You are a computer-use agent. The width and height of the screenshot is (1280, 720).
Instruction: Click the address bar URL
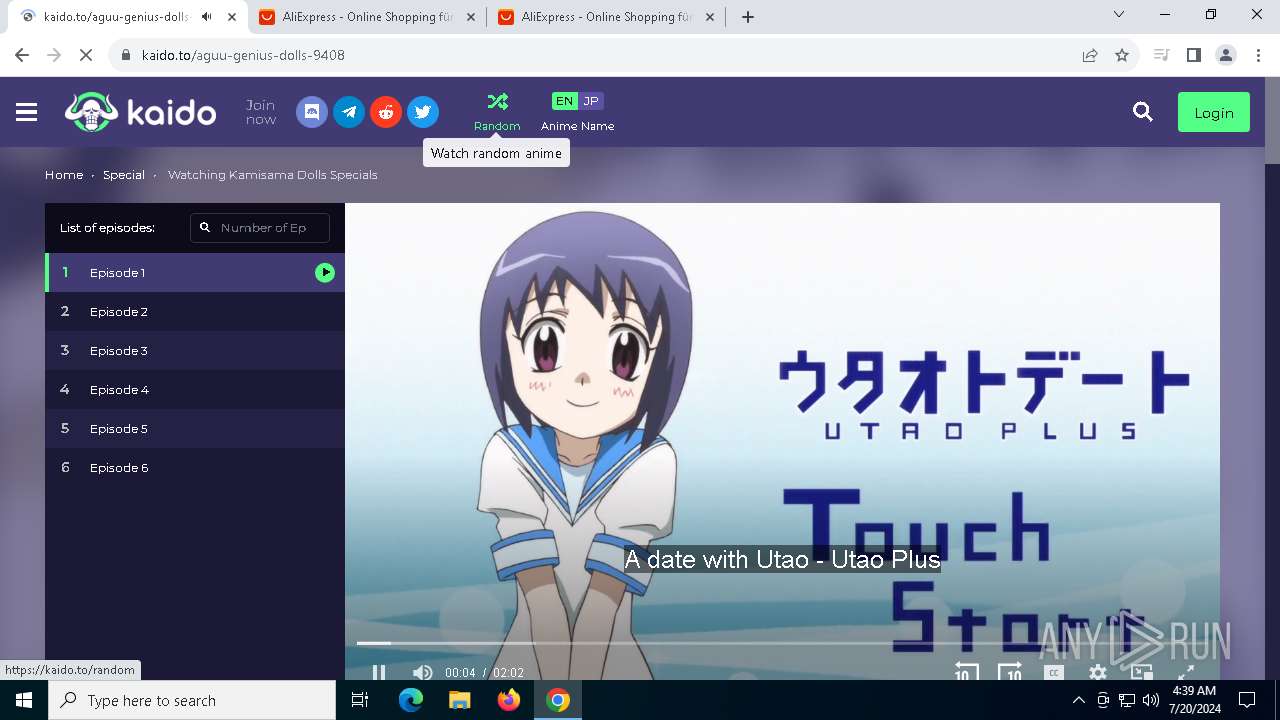(x=243, y=55)
